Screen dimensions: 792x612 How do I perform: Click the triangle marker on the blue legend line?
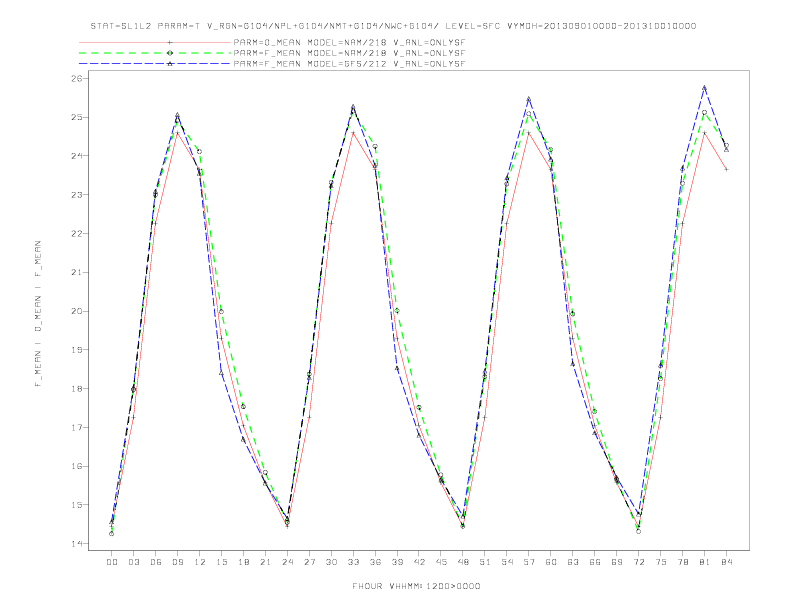(170, 64)
